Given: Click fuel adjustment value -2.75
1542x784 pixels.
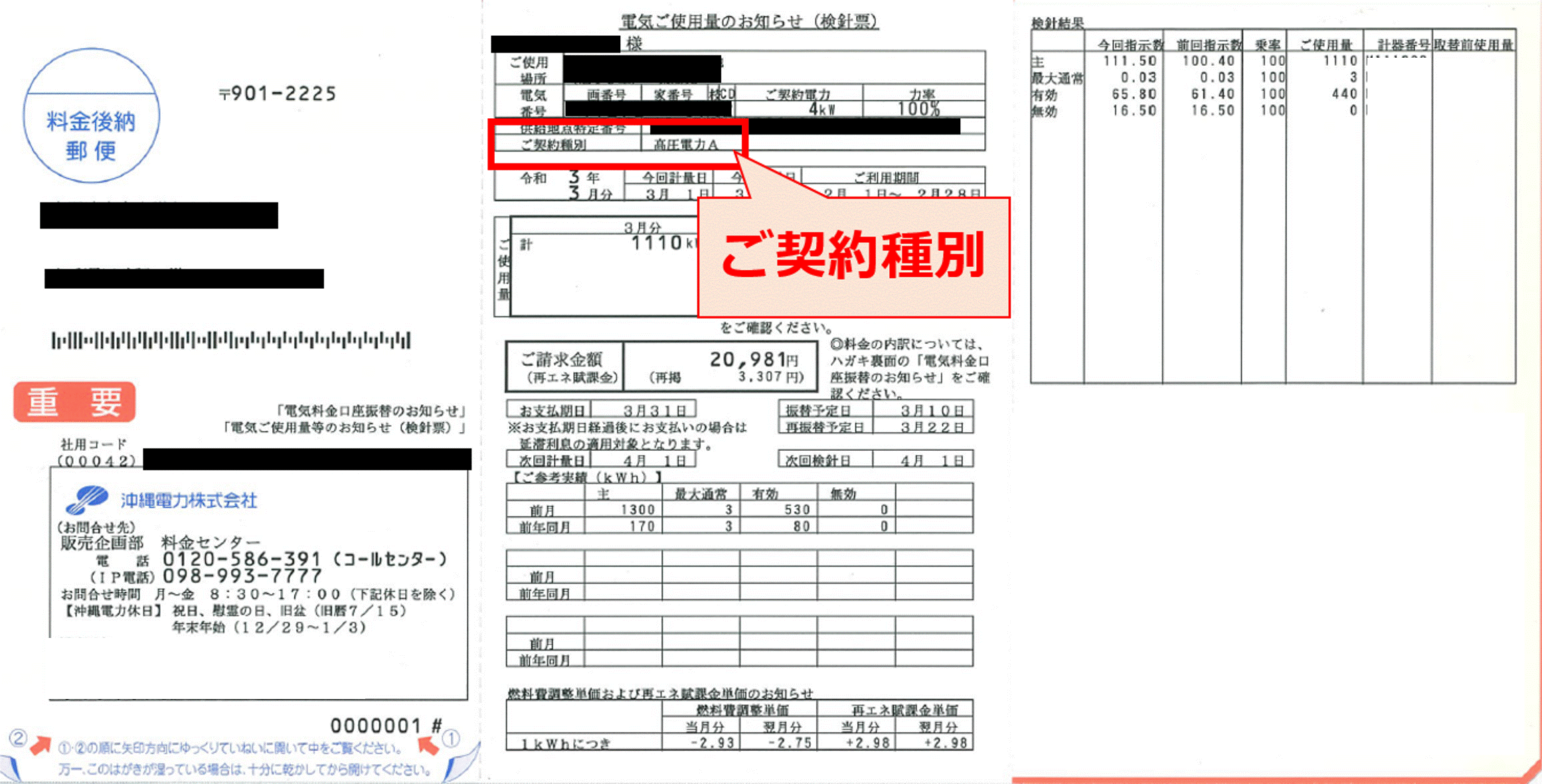Looking at the screenshot, I should (x=790, y=743).
